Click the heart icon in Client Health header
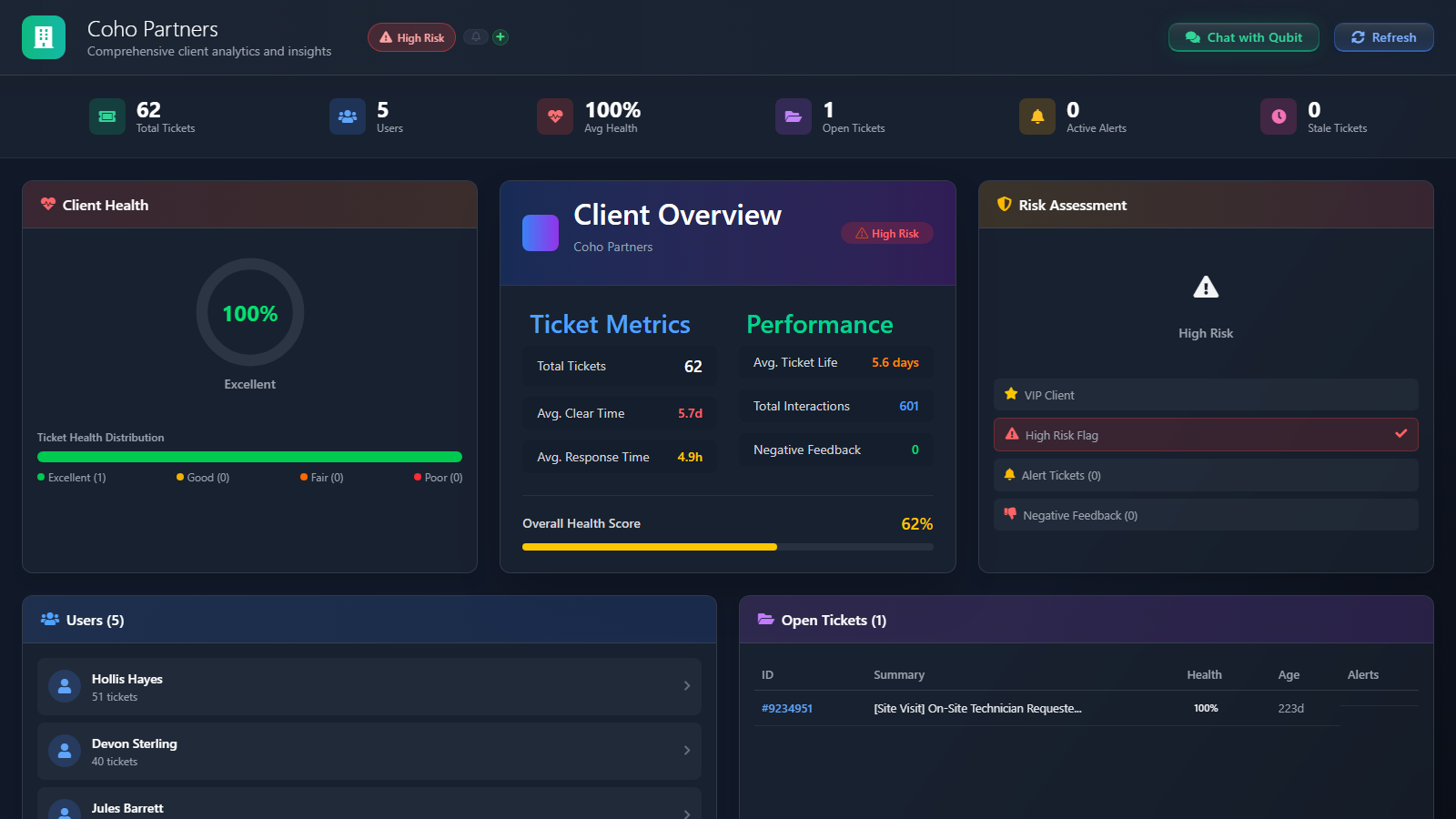Viewport: 1456px width, 819px height. click(x=48, y=205)
